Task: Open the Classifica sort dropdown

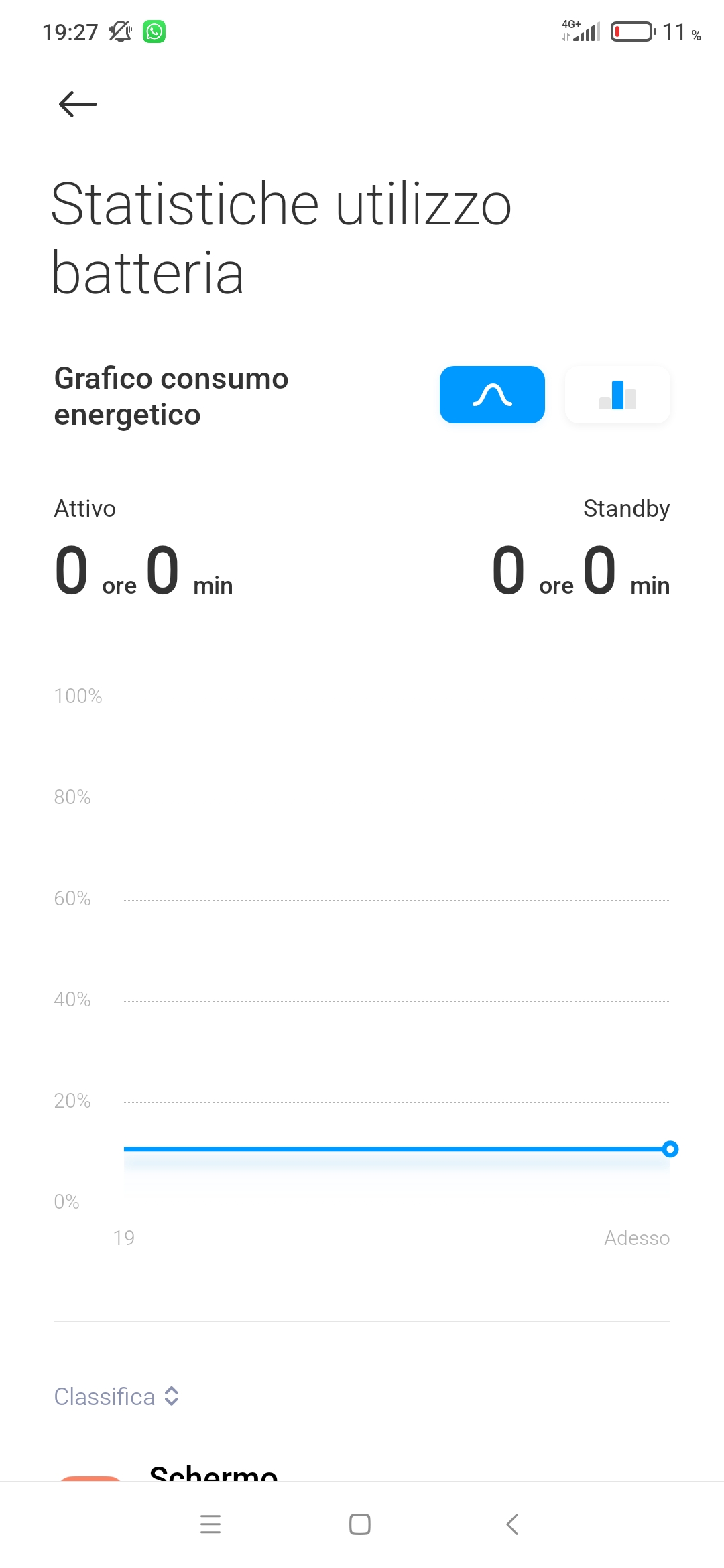Action: (x=117, y=1397)
